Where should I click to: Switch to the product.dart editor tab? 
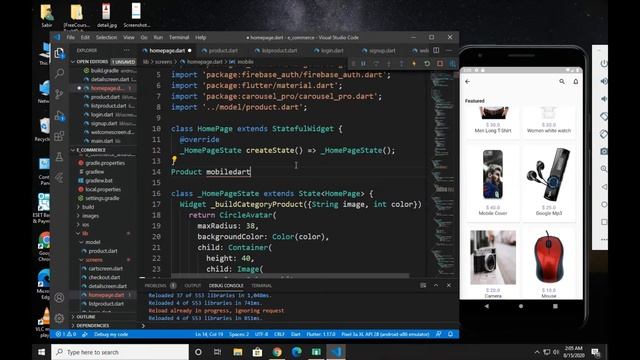223,51
